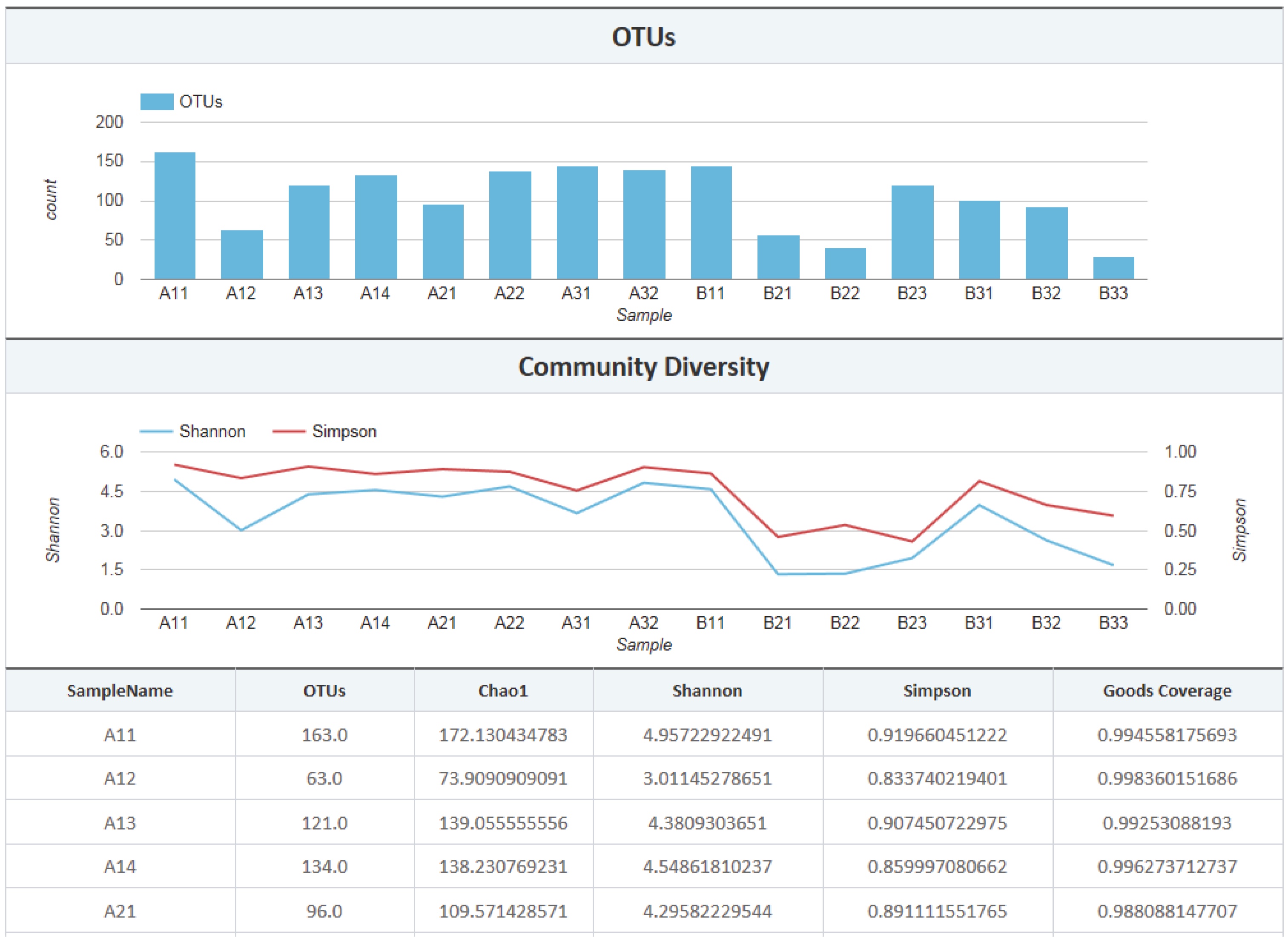
Task: Toggle the Simpson legend series
Action: (325, 431)
